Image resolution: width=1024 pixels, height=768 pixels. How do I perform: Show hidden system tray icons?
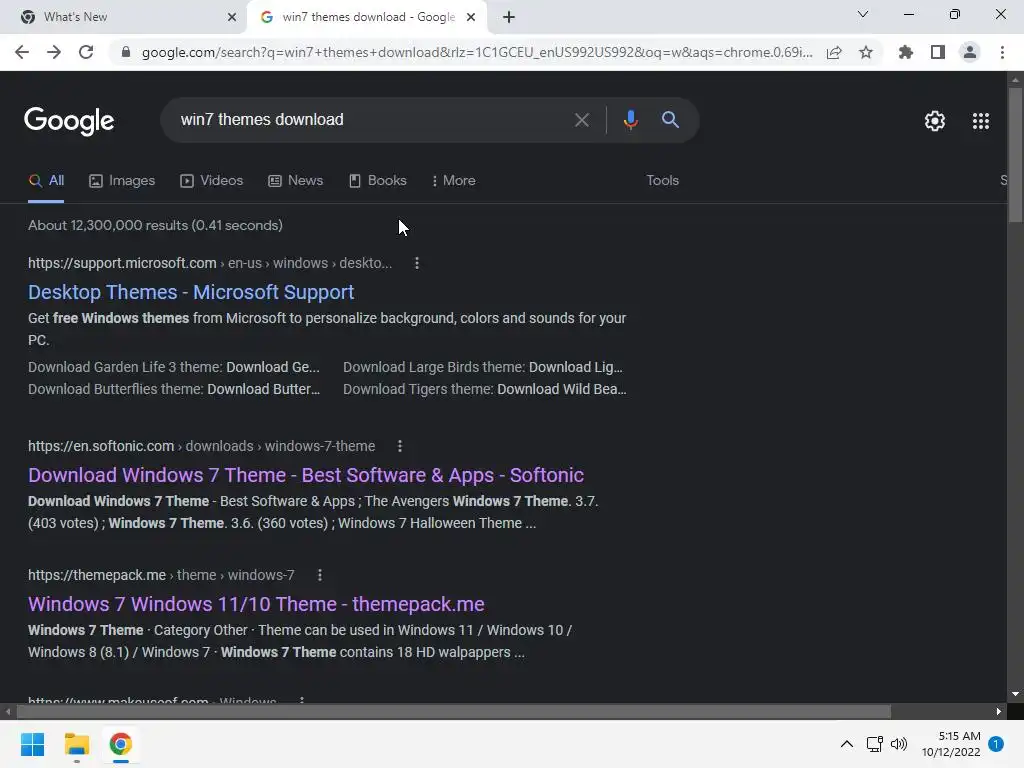point(846,744)
